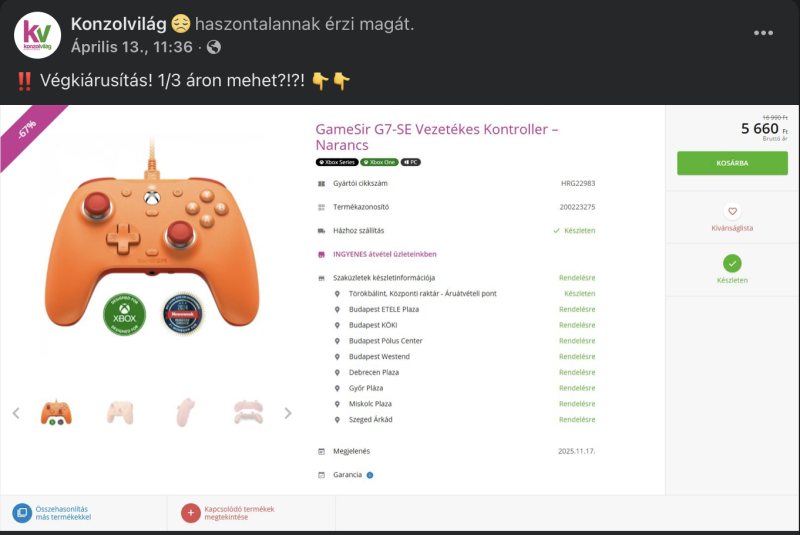Click the red plus related products icon

tap(190, 513)
